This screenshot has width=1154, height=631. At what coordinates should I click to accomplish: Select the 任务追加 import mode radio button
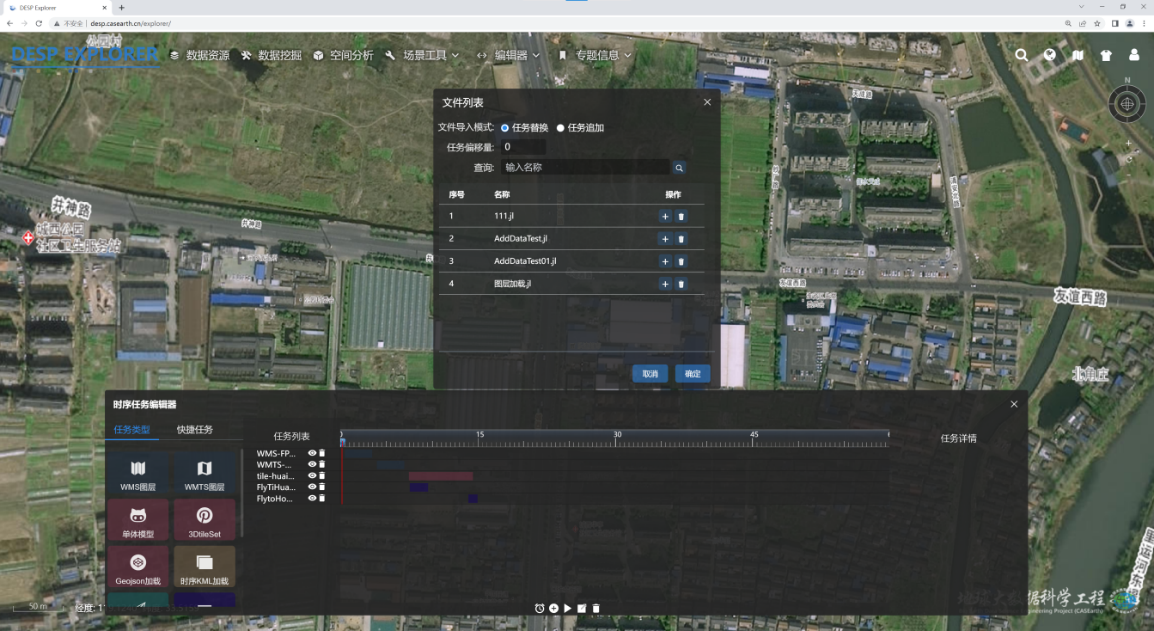[561, 128]
